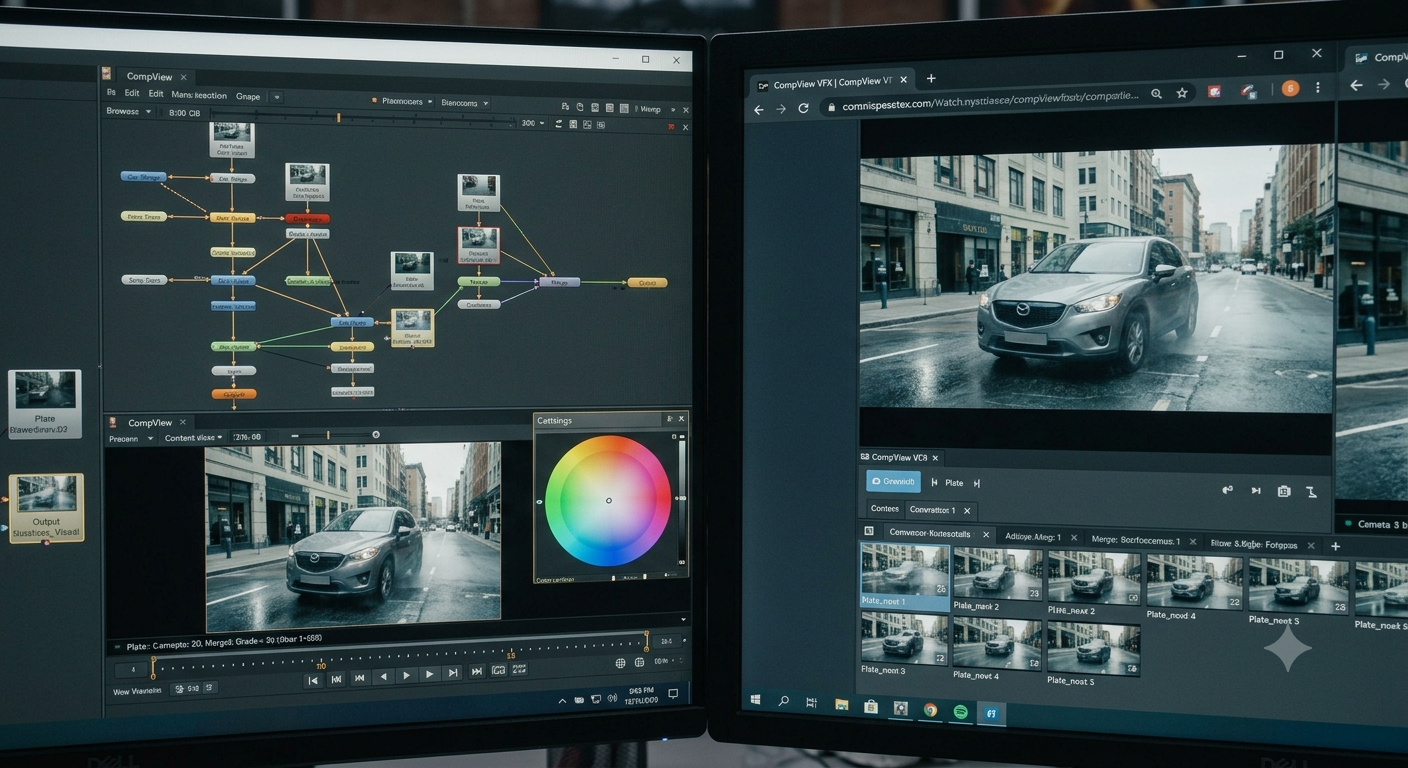Open the Content vlase dropdown
1408x768 pixels.
point(194,438)
